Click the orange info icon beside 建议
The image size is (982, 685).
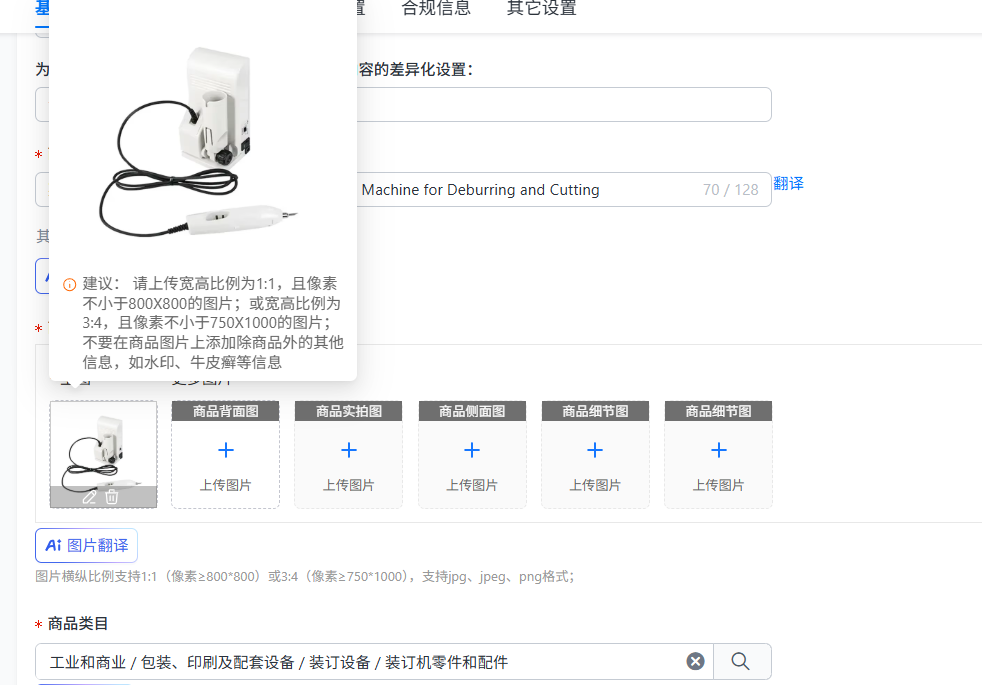(70, 285)
